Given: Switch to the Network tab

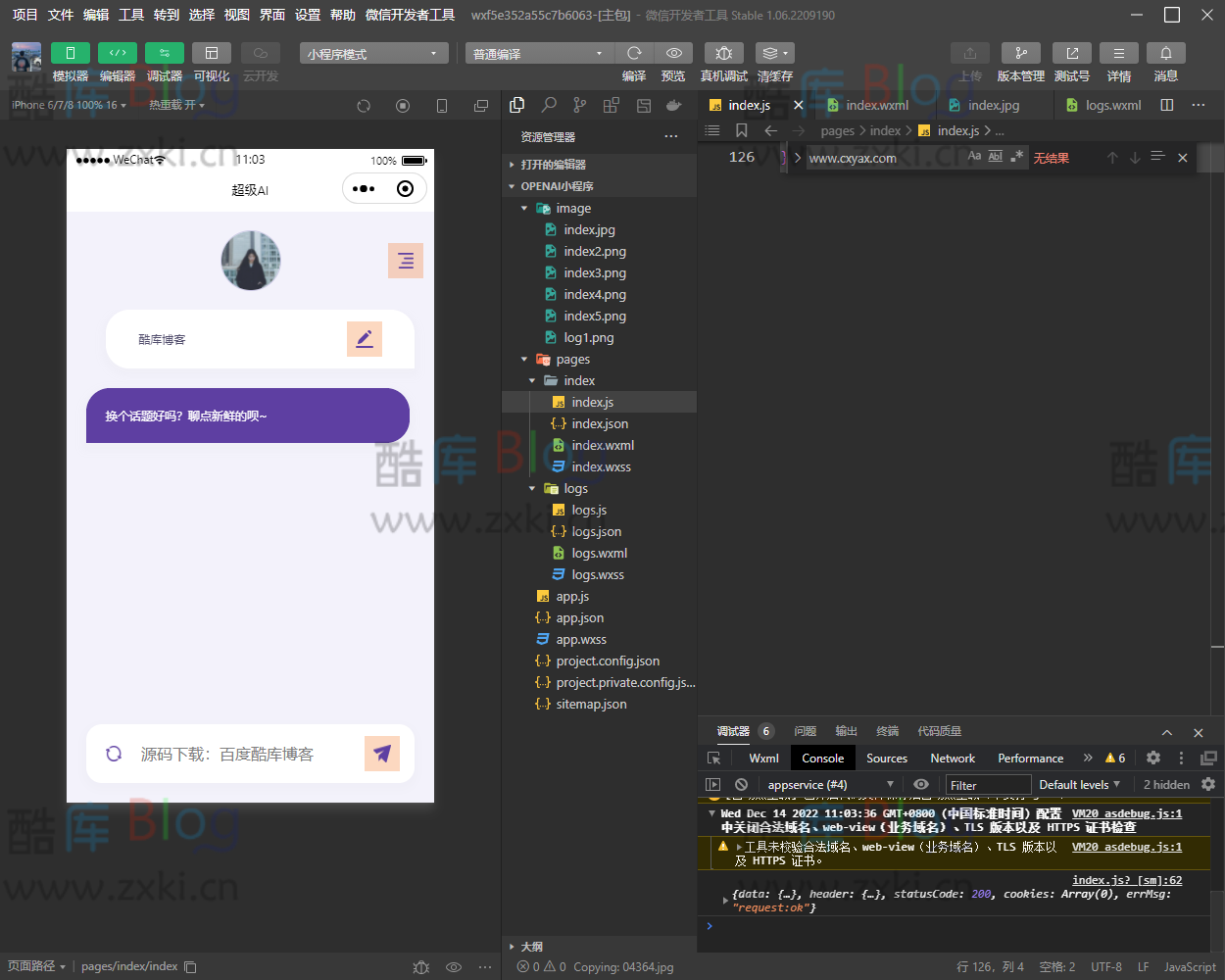Looking at the screenshot, I should (x=952, y=758).
